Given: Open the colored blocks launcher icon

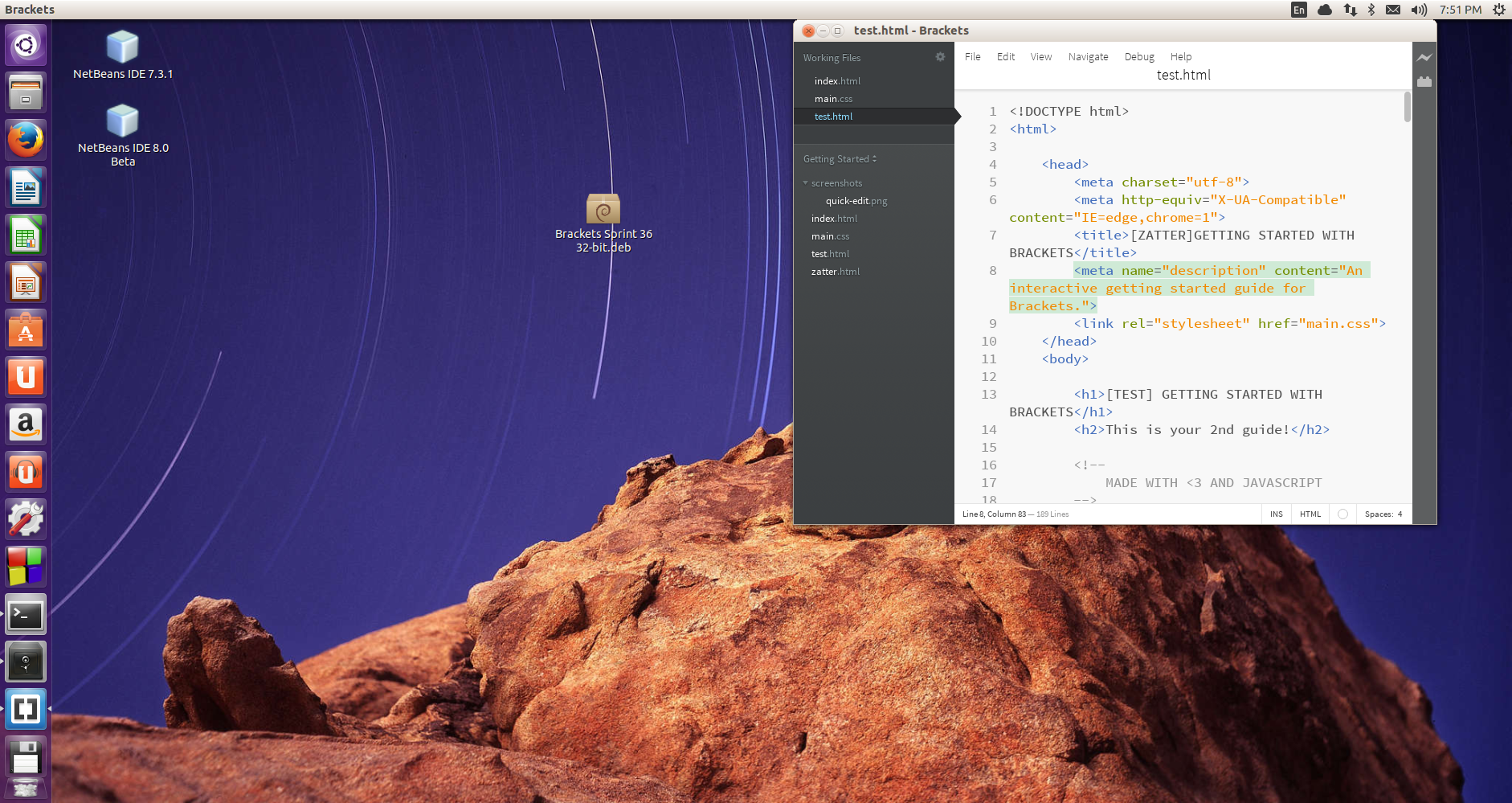Looking at the screenshot, I should click(26, 567).
